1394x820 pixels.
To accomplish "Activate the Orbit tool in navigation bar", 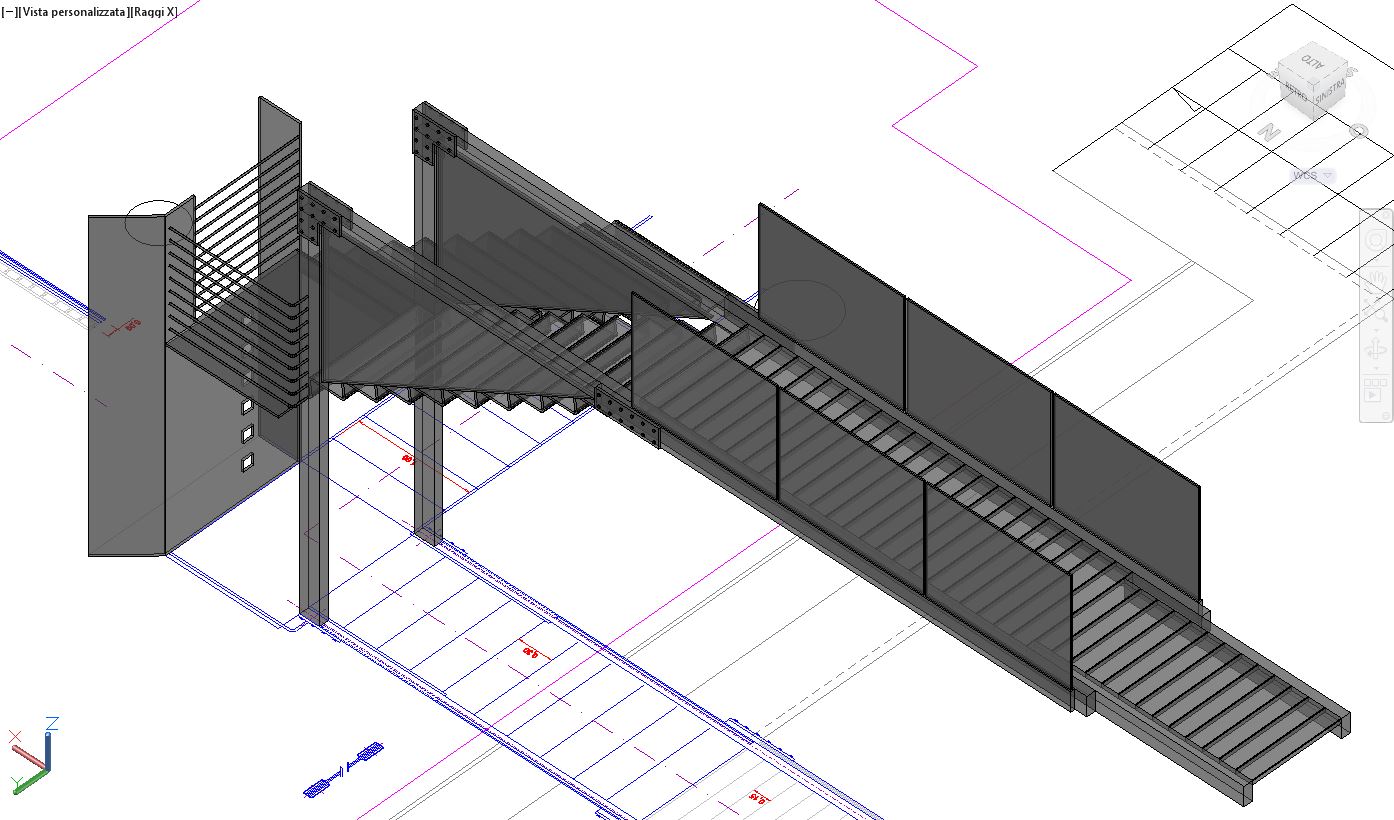I will [1375, 349].
